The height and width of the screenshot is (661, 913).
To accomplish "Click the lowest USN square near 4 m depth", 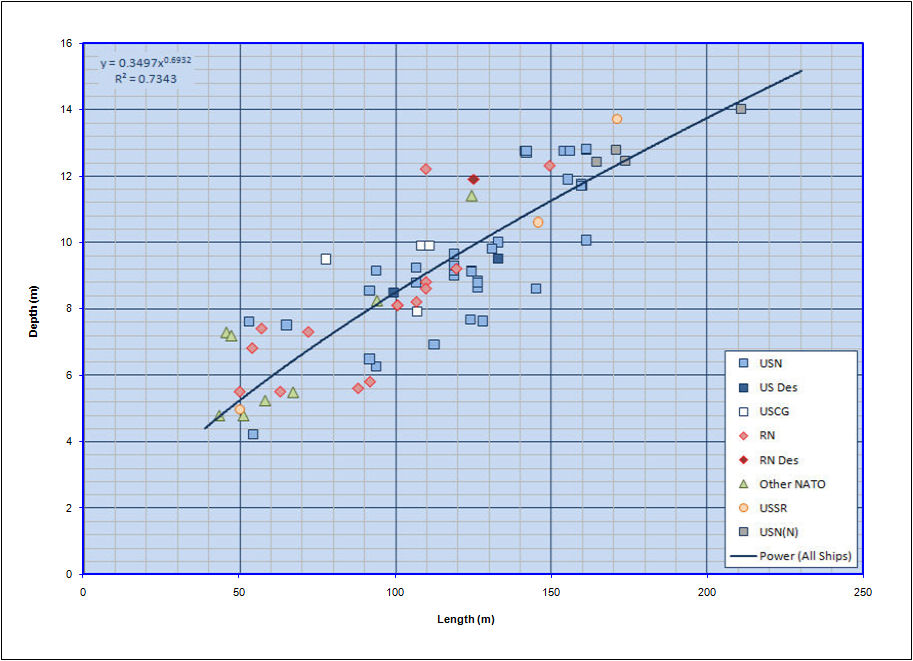I will pos(253,434).
